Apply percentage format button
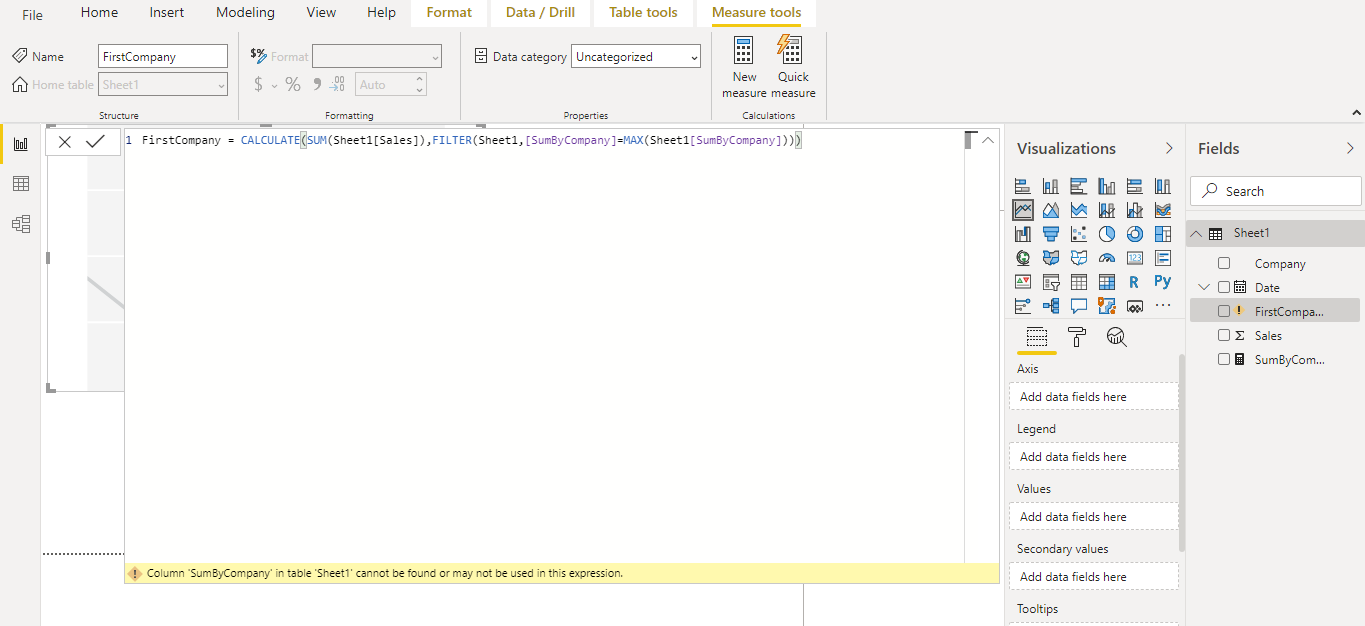The height and width of the screenshot is (626, 1365). (293, 85)
